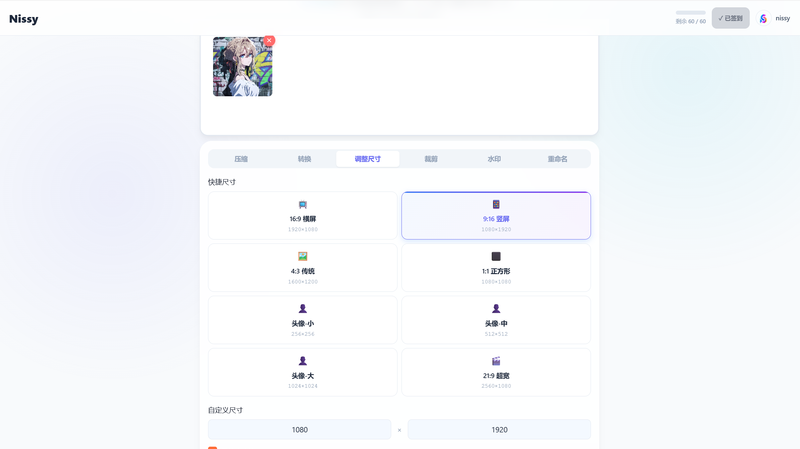Choose the 16:9 横屏 preset
The width and height of the screenshot is (800, 449).
click(303, 215)
